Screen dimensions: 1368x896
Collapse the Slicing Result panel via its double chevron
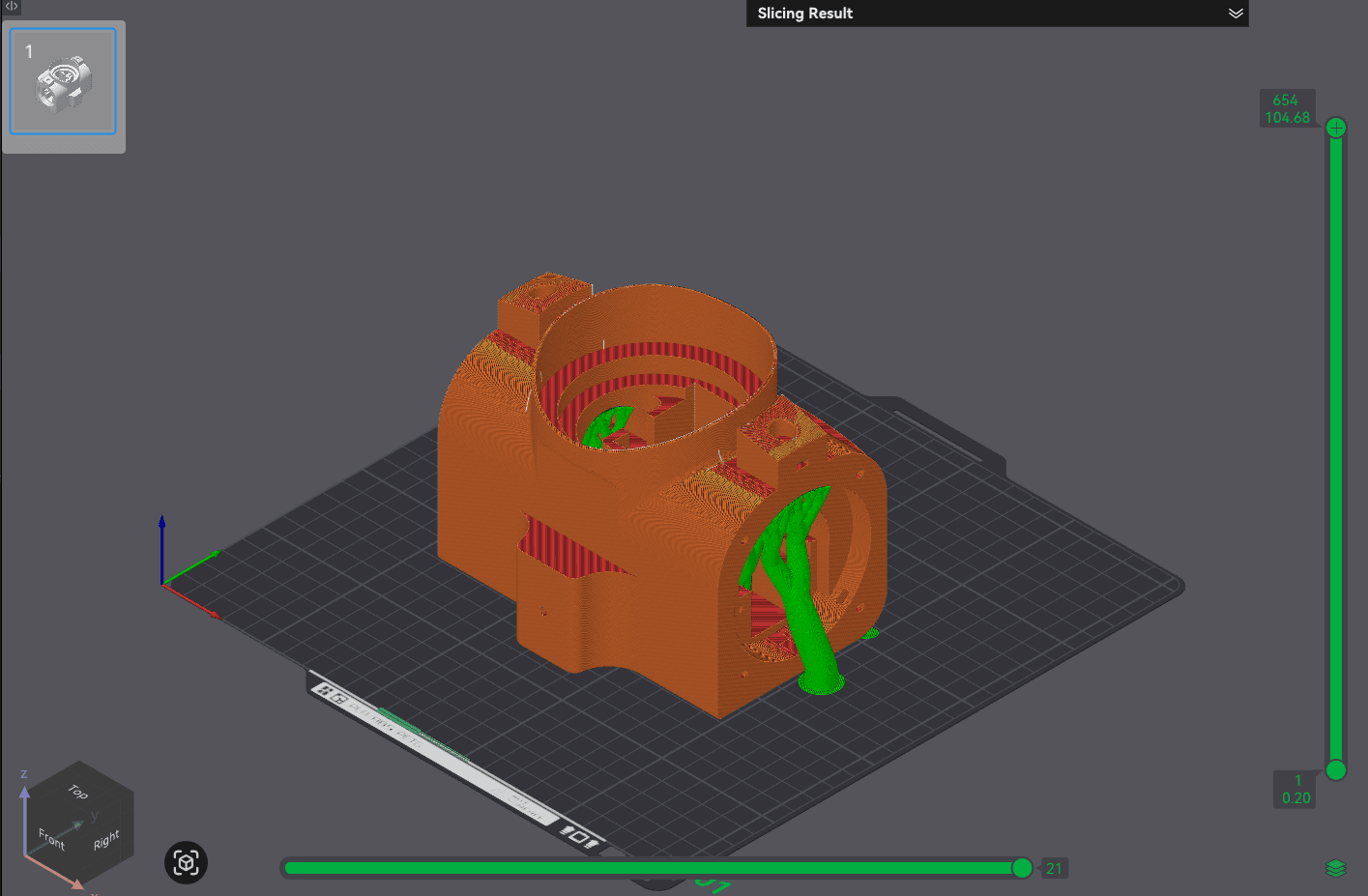coord(1235,13)
